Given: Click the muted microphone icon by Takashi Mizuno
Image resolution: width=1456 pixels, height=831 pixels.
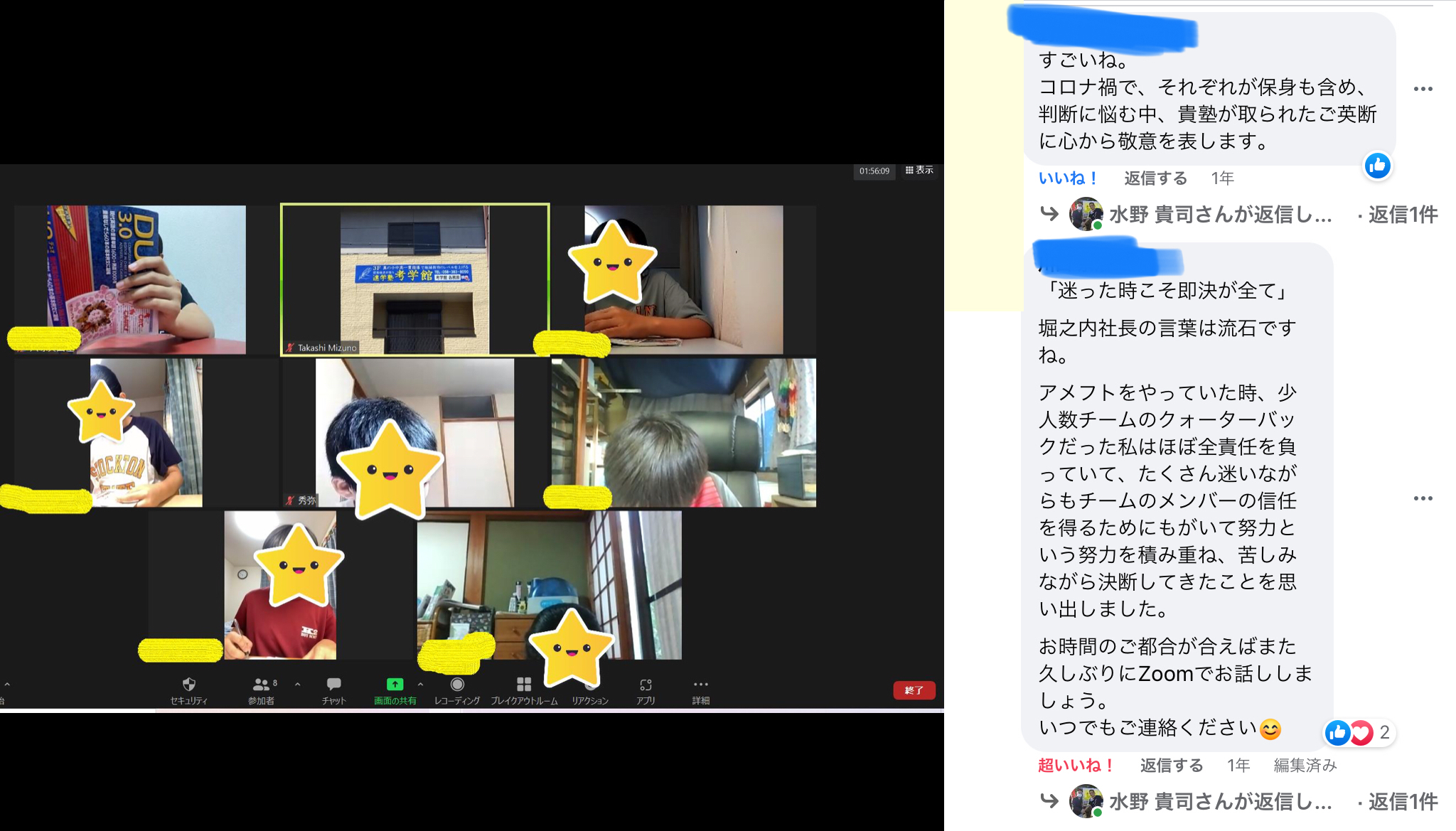Looking at the screenshot, I should [290, 348].
